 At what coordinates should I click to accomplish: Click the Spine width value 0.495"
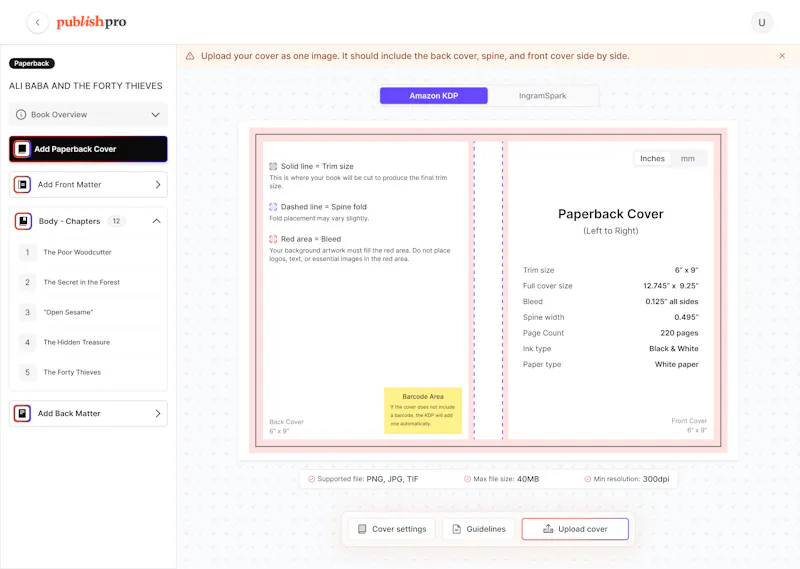[686, 317]
